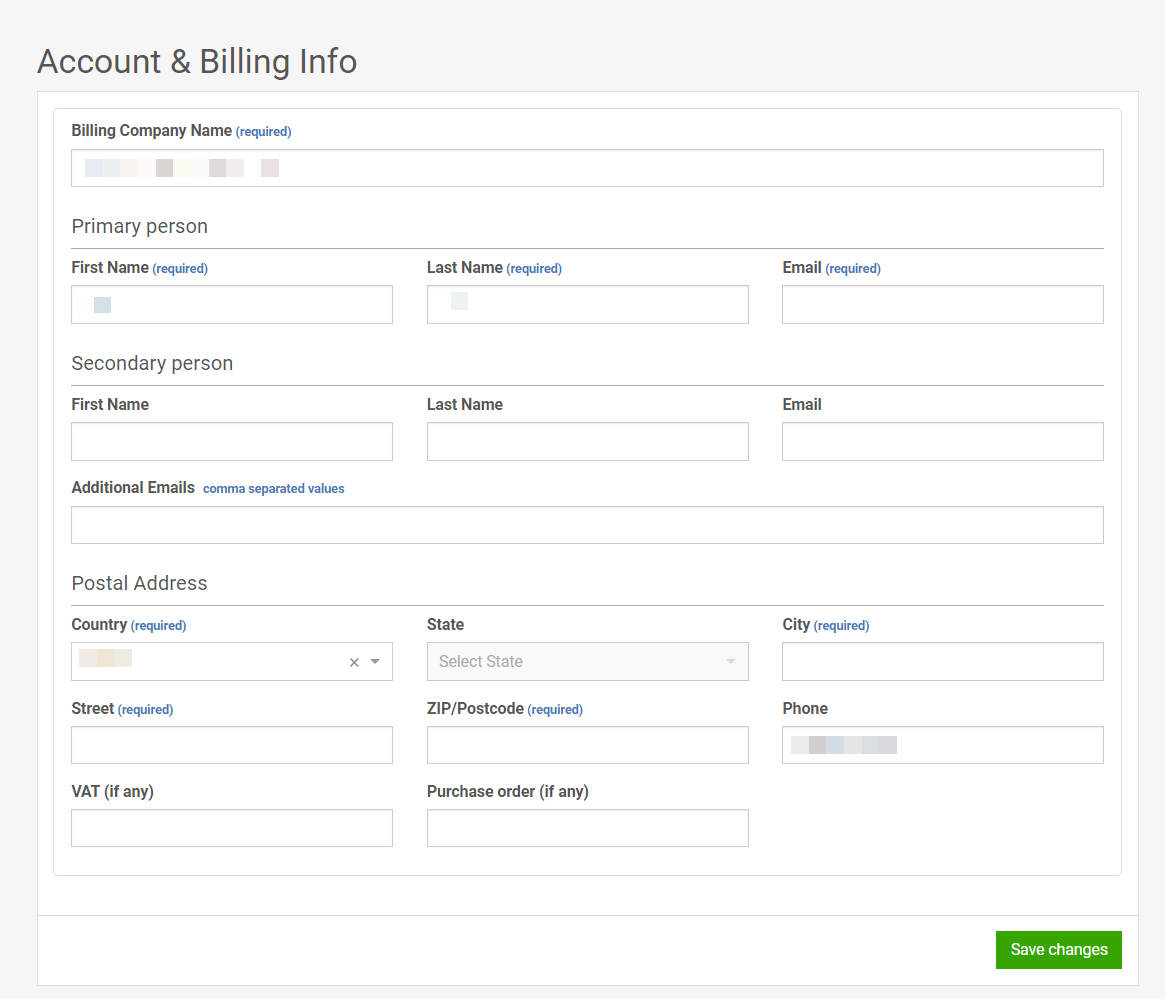Expand the State selector chevron
Viewport: 1165px width, 999px height.
pyautogui.click(x=733, y=661)
